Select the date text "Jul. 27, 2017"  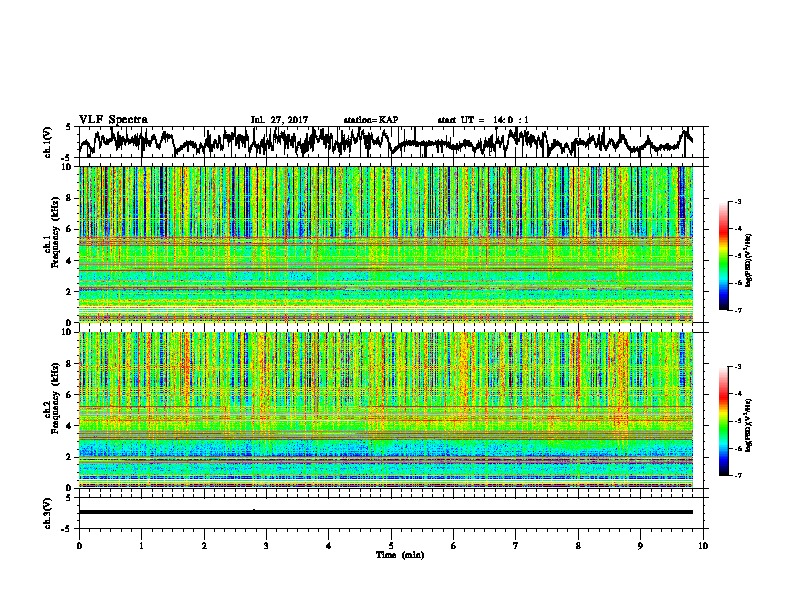coord(279,120)
